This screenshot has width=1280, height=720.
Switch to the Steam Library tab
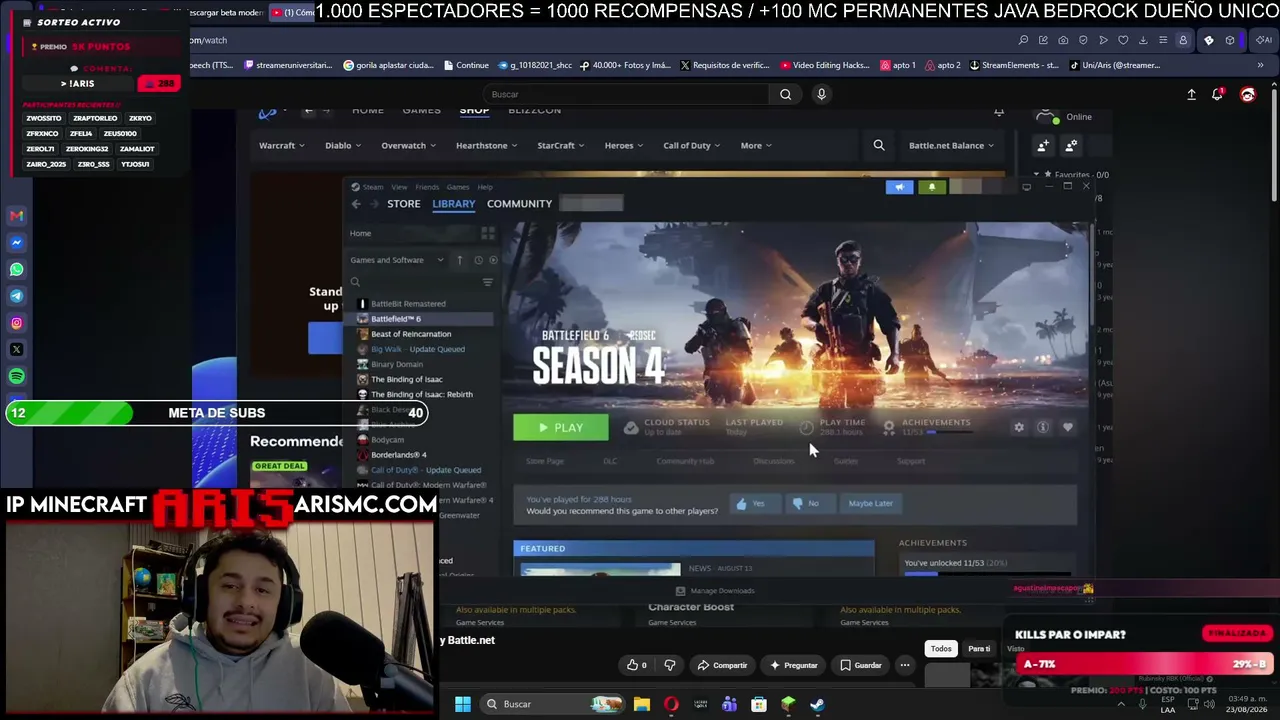454,204
